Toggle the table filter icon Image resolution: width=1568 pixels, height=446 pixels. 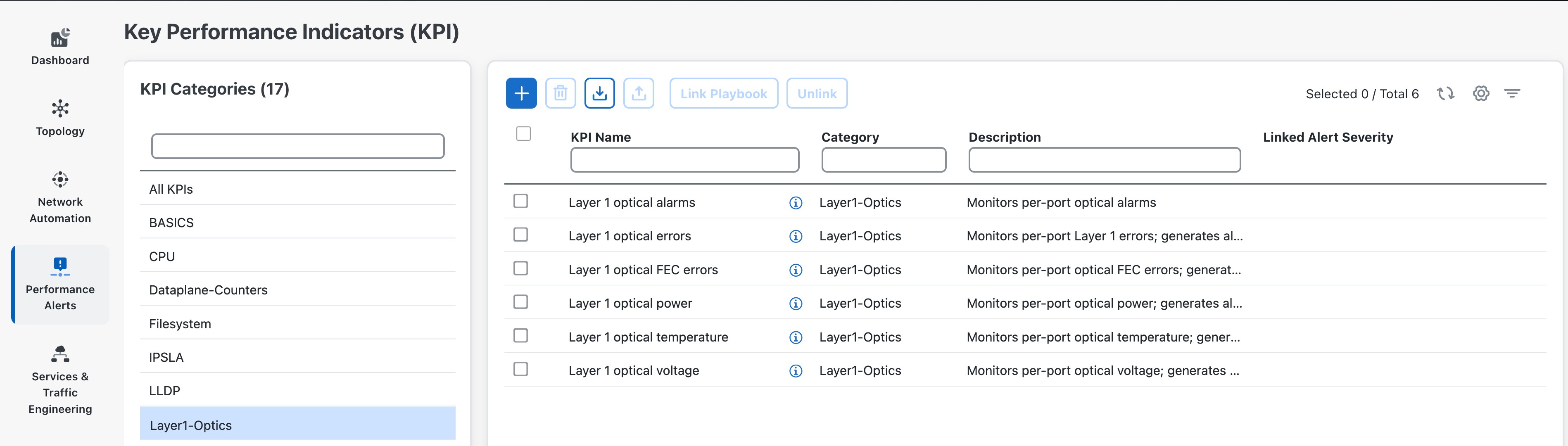(x=1512, y=94)
